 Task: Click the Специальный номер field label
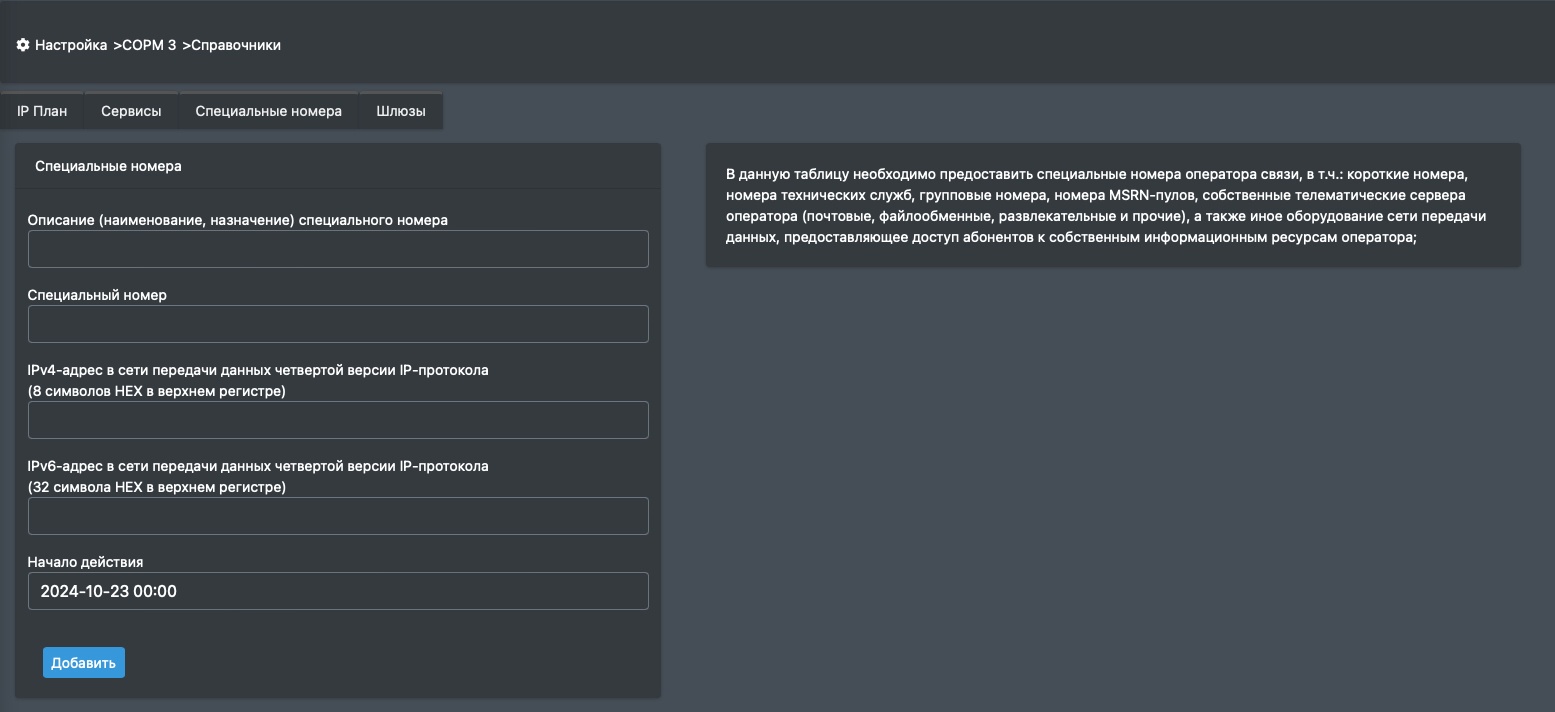pos(97,295)
